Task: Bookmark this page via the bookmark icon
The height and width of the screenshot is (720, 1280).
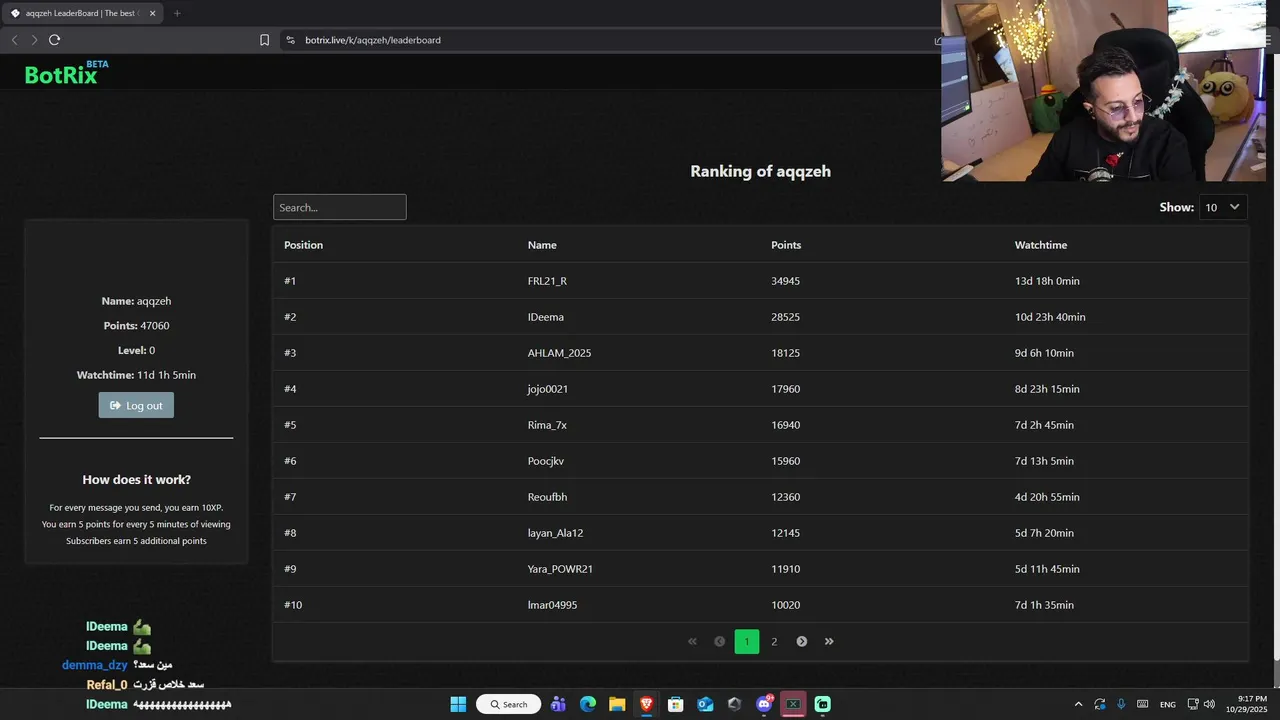Action: (x=264, y=40)
